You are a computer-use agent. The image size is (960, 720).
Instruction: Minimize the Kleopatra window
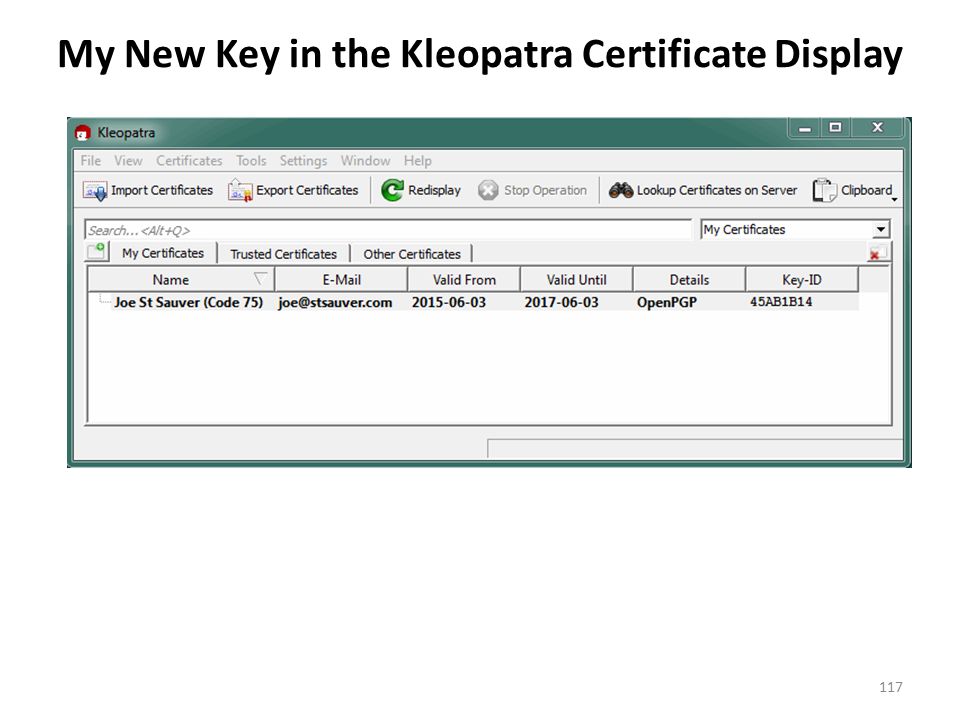click(x=805, y=128)
